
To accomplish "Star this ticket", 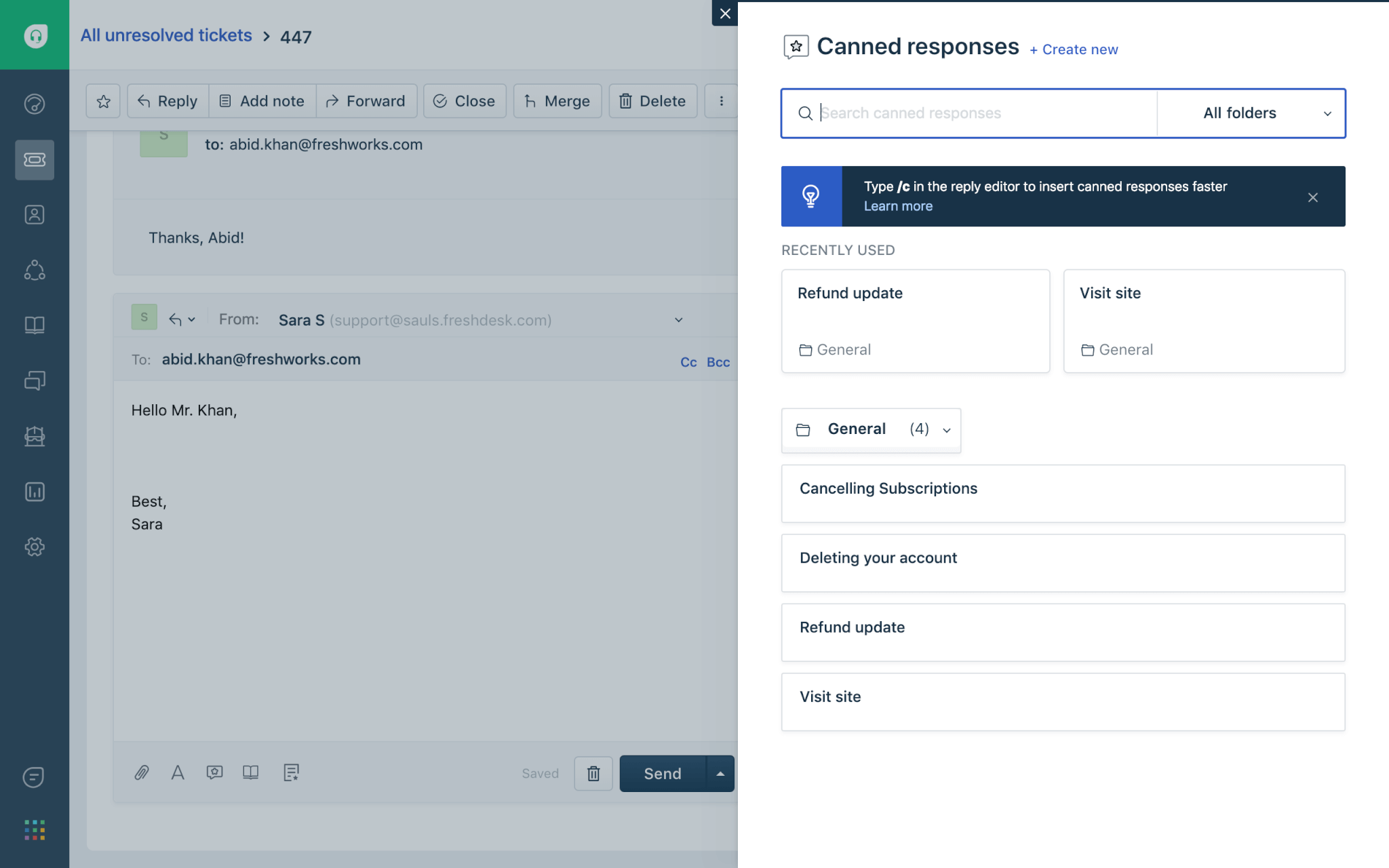I will pyautogui.click(x=103, y=101).
